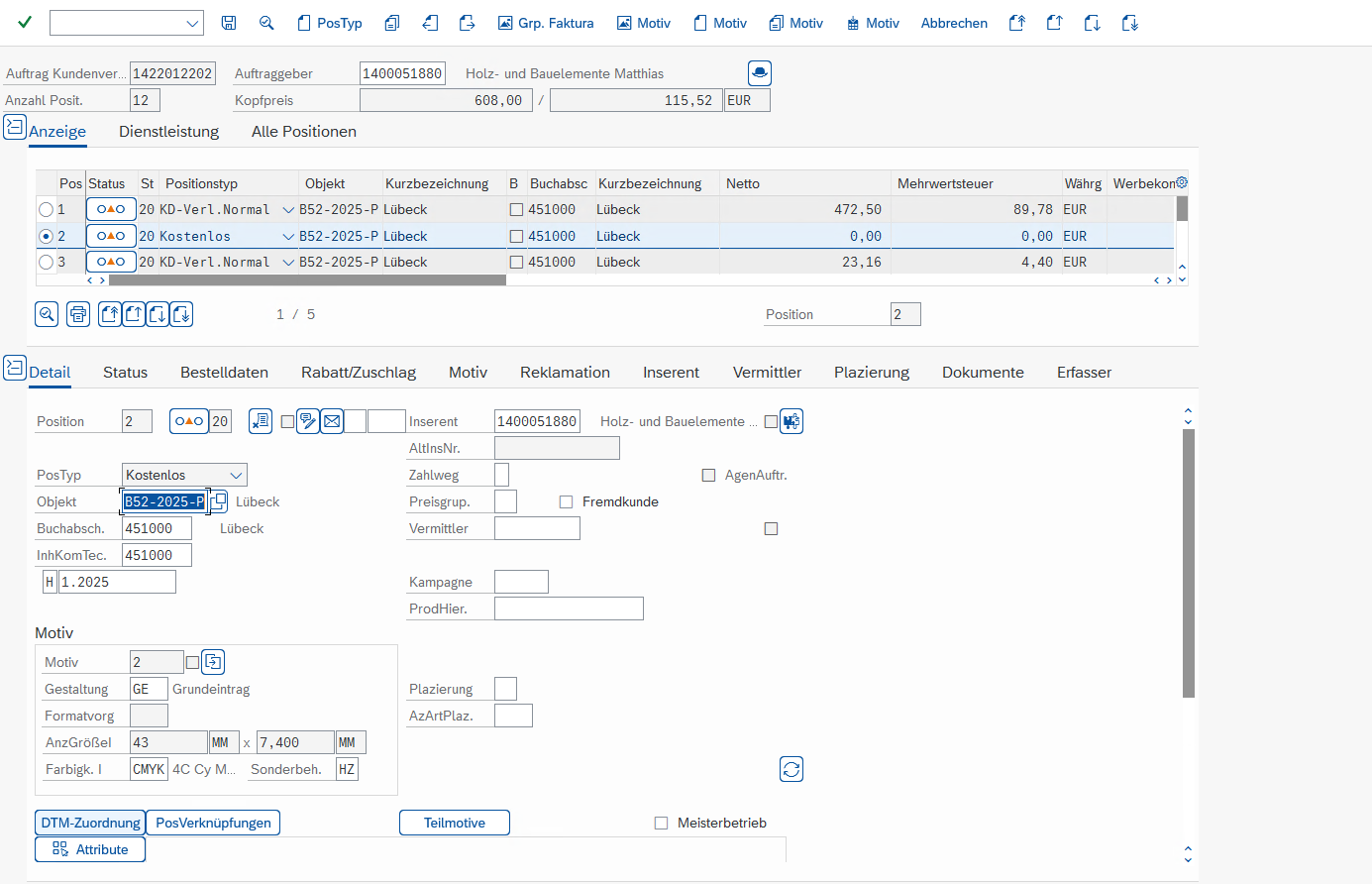The width and height of the screenshot is (1372, 884).
Task: Open value help icon next to Objekt field
Action: [x=218, y=501]
